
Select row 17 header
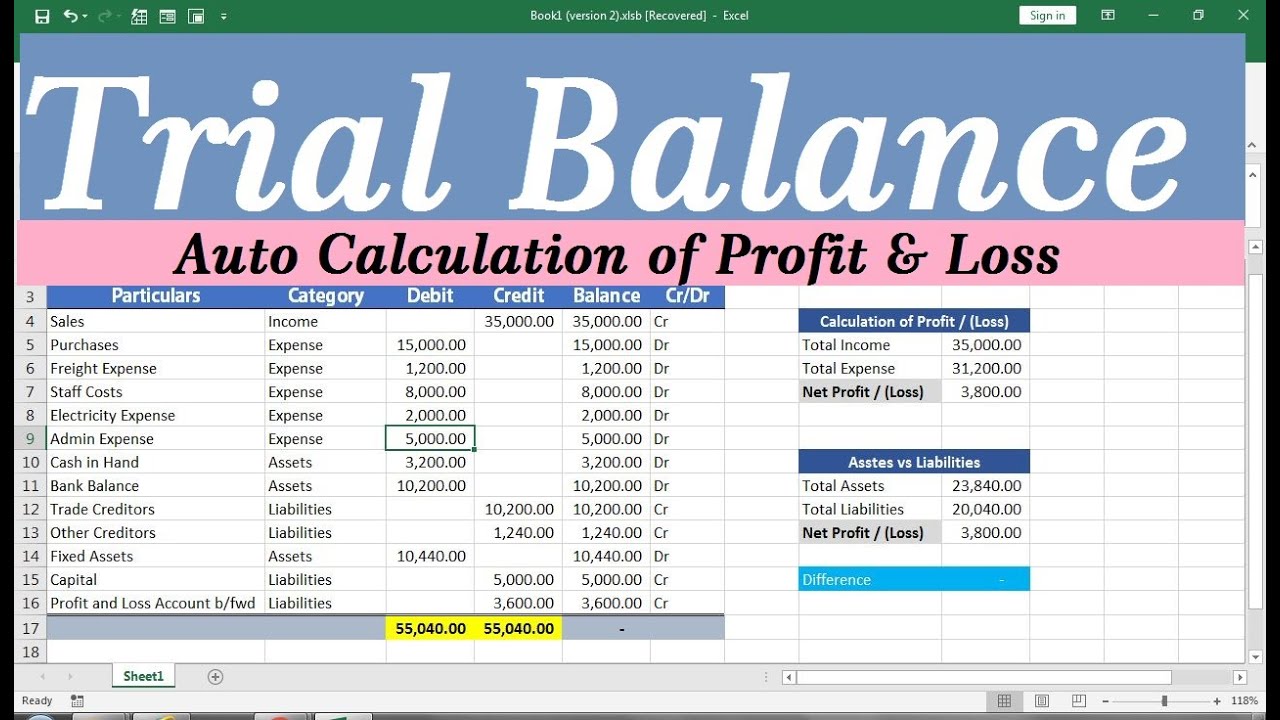pos(30,628)
